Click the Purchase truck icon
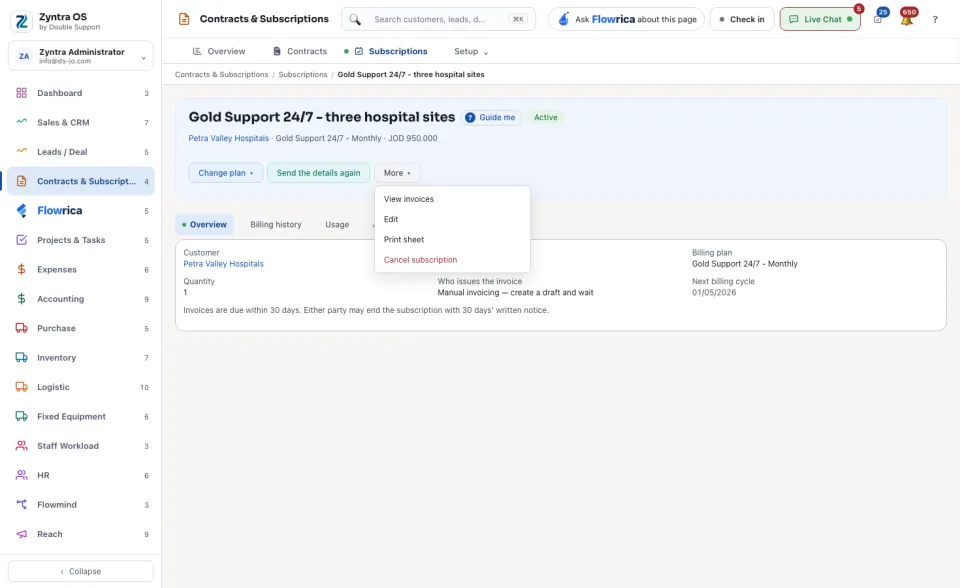This screenshot has height=588, width=960. click(x=21, y=328)
